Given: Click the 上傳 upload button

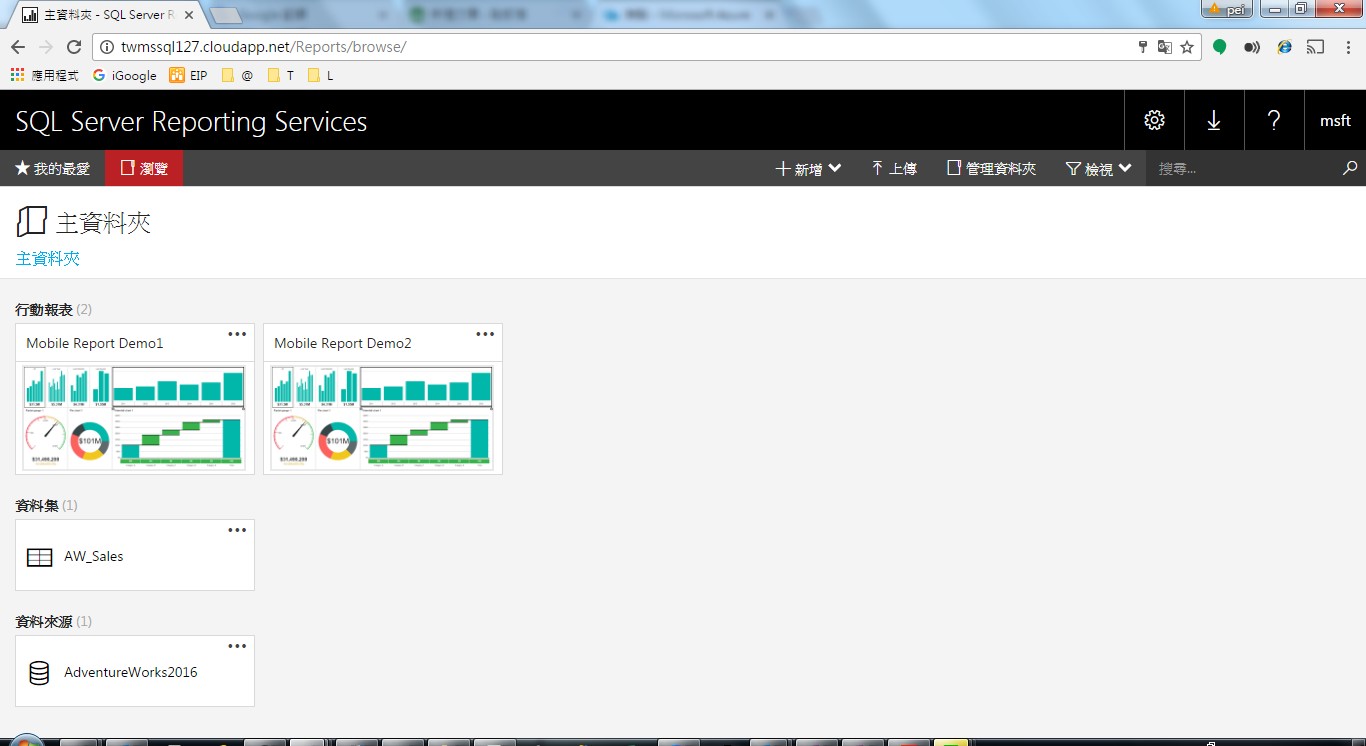Looking at the screenshot, I should click(893, 169).
